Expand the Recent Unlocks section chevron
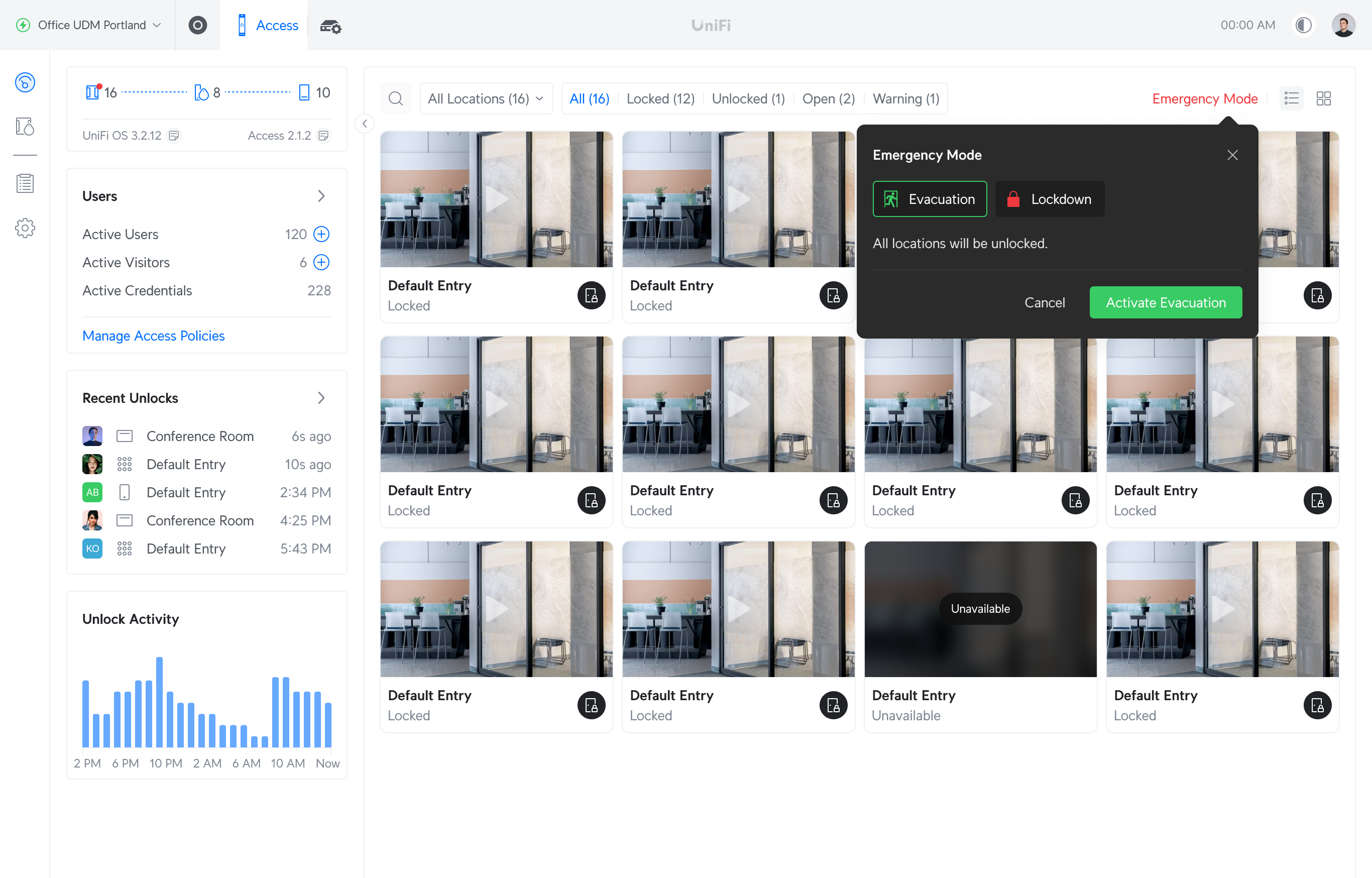The height and width of the screenshot is (878, 1372). point(321,398)
